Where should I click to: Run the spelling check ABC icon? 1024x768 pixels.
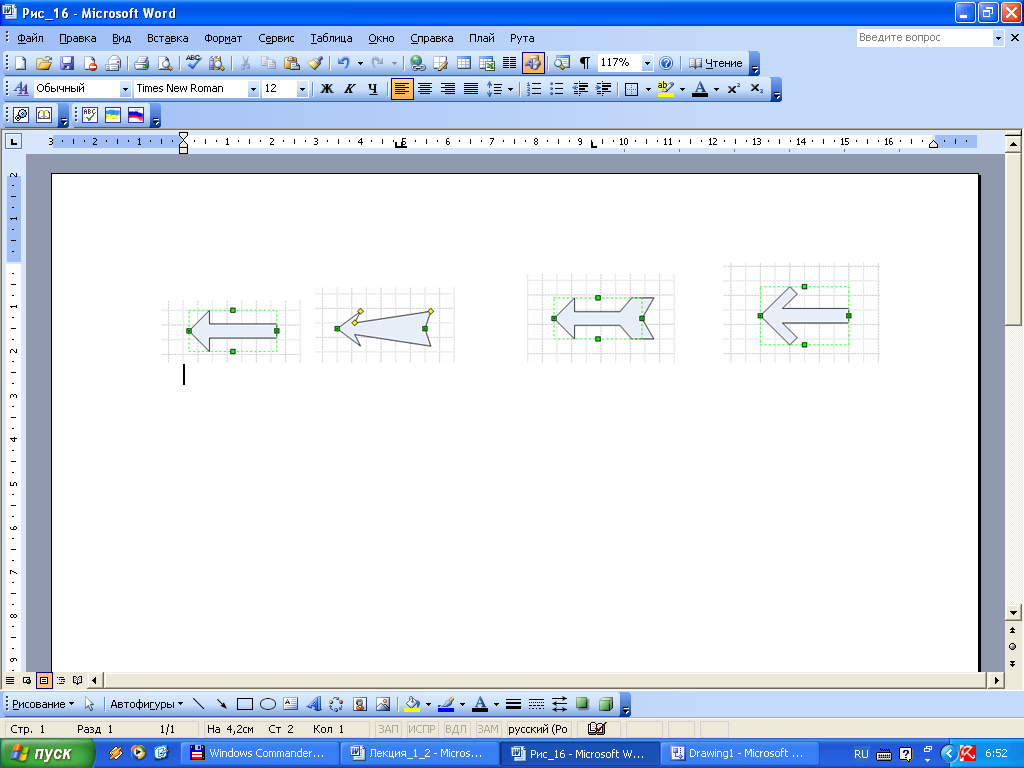click(193, 63)
